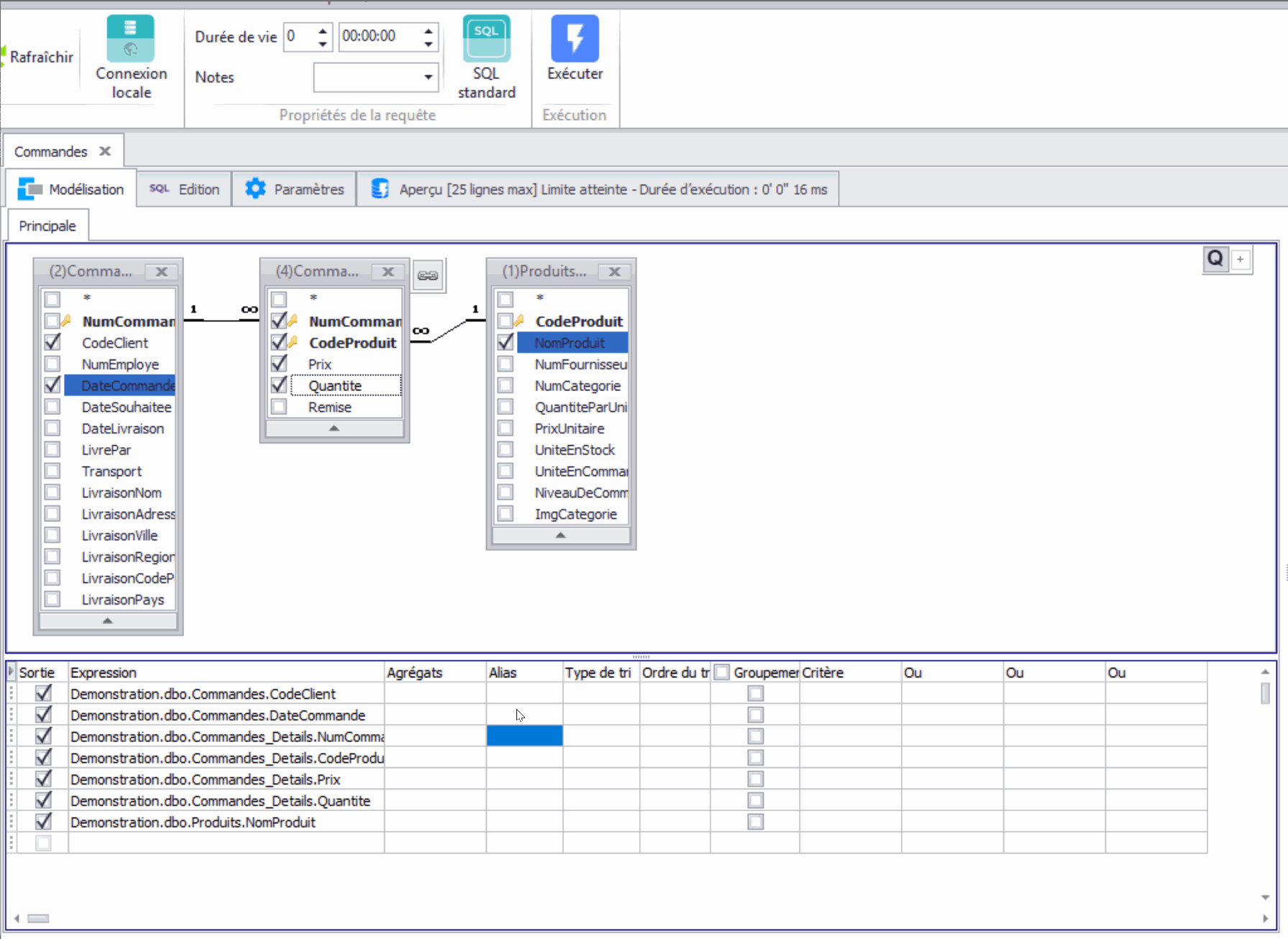Check UniteEnStock field checkbox
The image size is (1288, 939).
(x=506, y=449)
